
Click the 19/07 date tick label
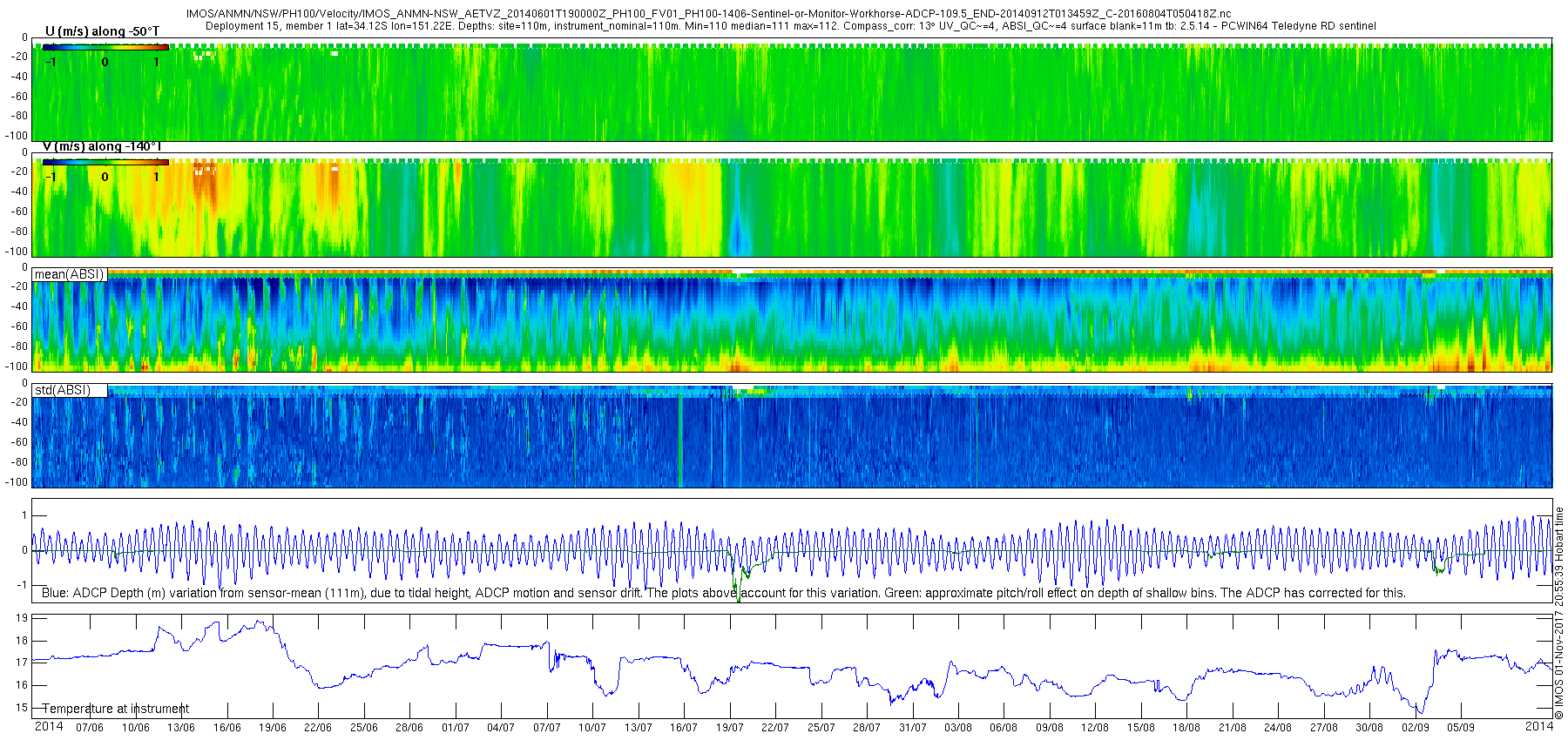(x=730, y=728)
